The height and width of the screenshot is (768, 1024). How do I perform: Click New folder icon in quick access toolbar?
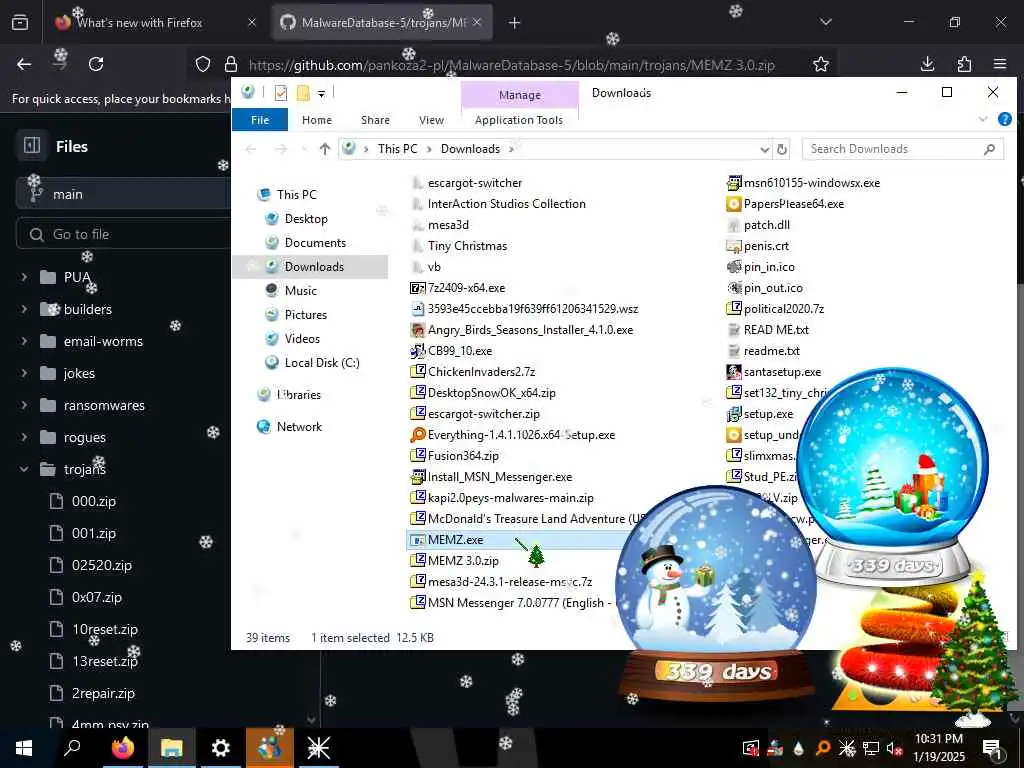(303, 93)
